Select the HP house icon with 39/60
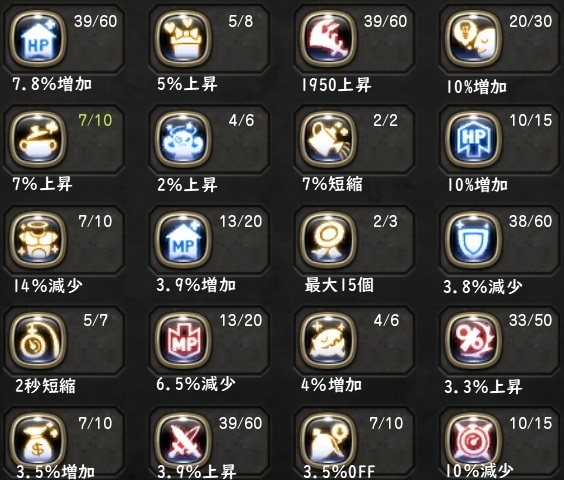Image resolution: width=564 pixels, height=480 pixels. point(38,39)
